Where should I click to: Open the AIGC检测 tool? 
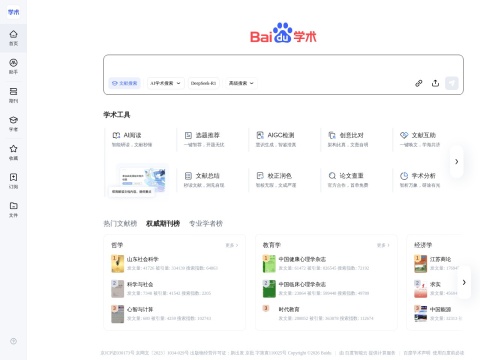coord(276,139)
